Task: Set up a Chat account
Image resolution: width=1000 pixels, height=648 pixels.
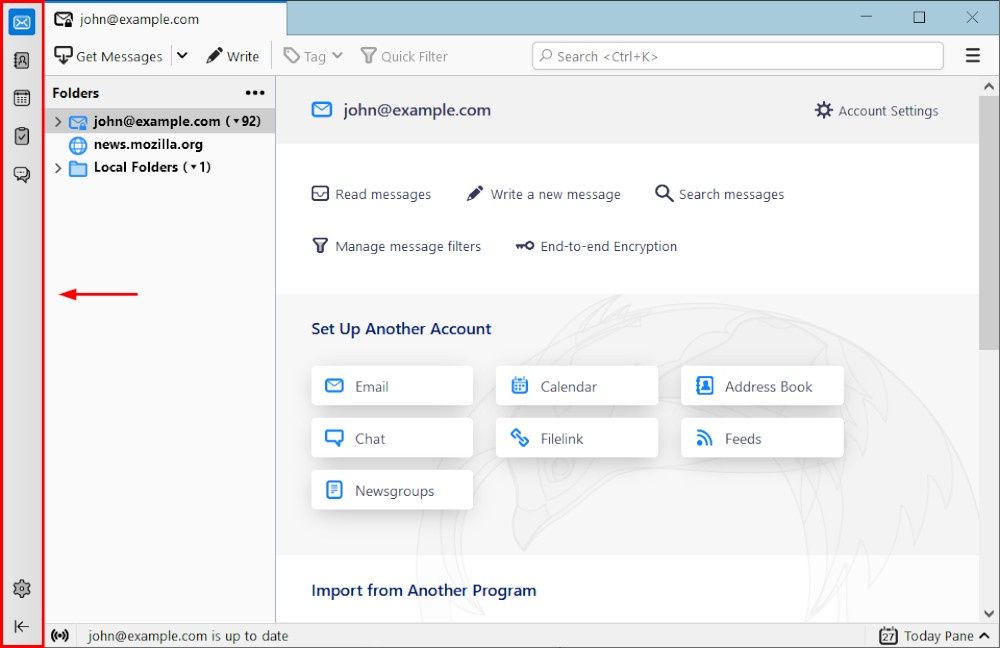Action: 392,438
